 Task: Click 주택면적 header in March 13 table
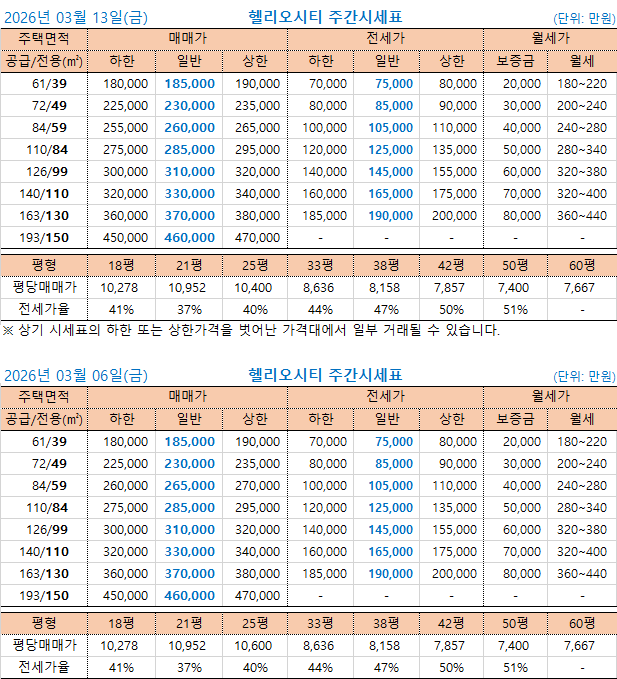[44, 39]
